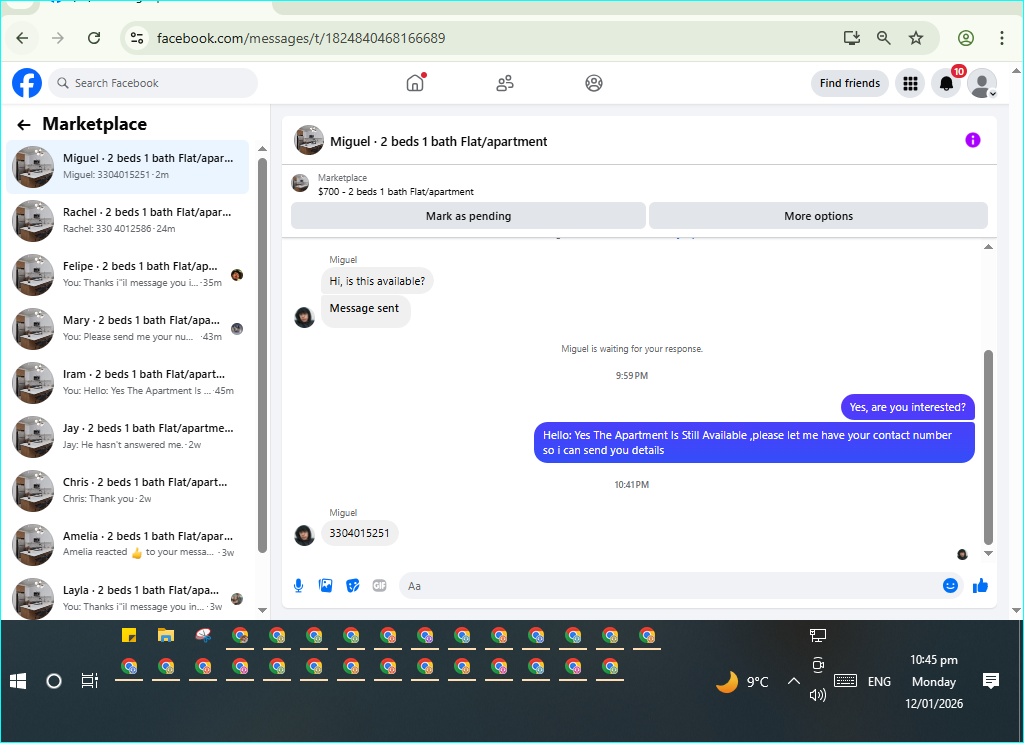Open the Iram conversation
The image size is (1024, 743).
pos(128,383)
